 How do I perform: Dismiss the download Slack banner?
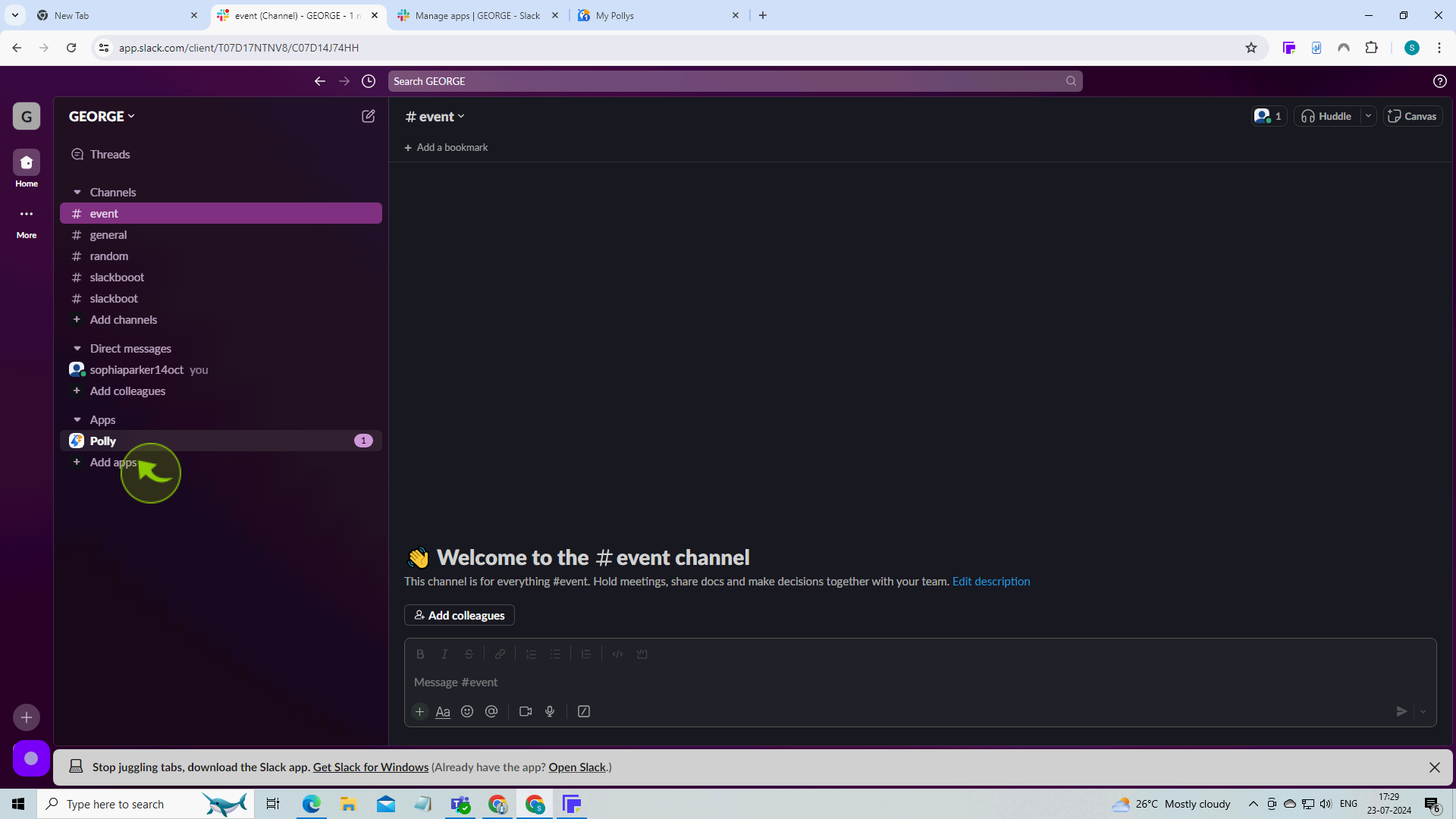pos(1434,767)
